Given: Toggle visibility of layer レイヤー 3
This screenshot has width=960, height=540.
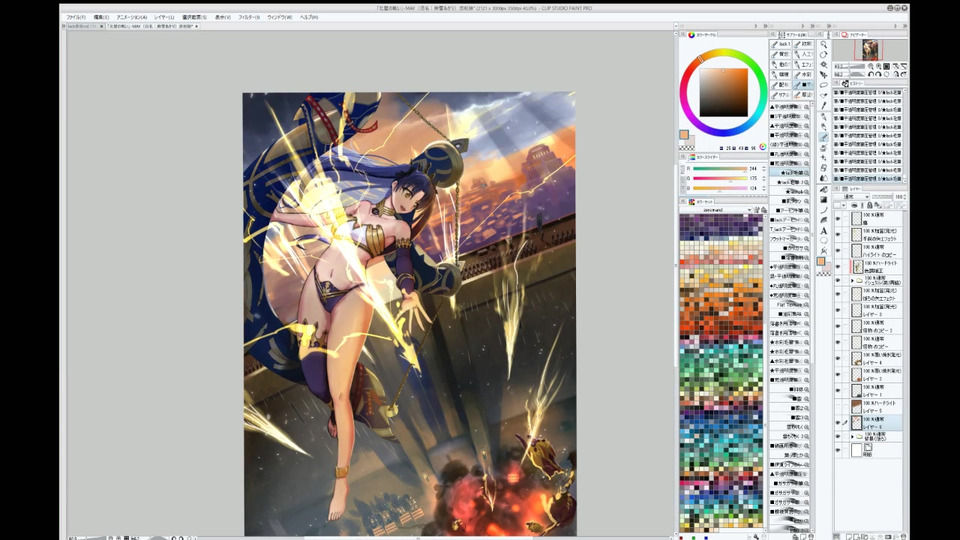Looking at the screenshot, I should [x=838, y=310].
